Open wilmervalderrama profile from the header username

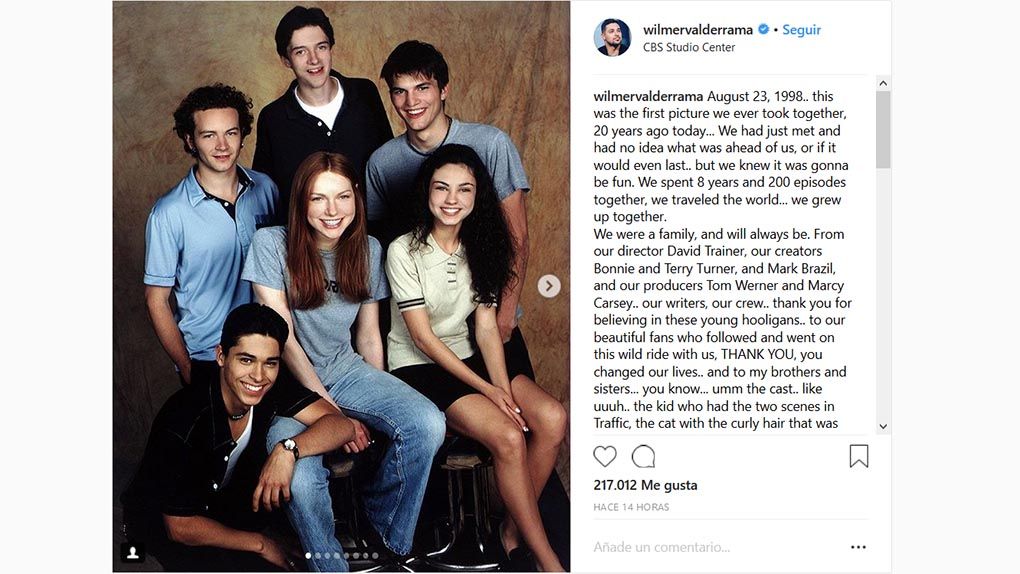coord(697,30)
